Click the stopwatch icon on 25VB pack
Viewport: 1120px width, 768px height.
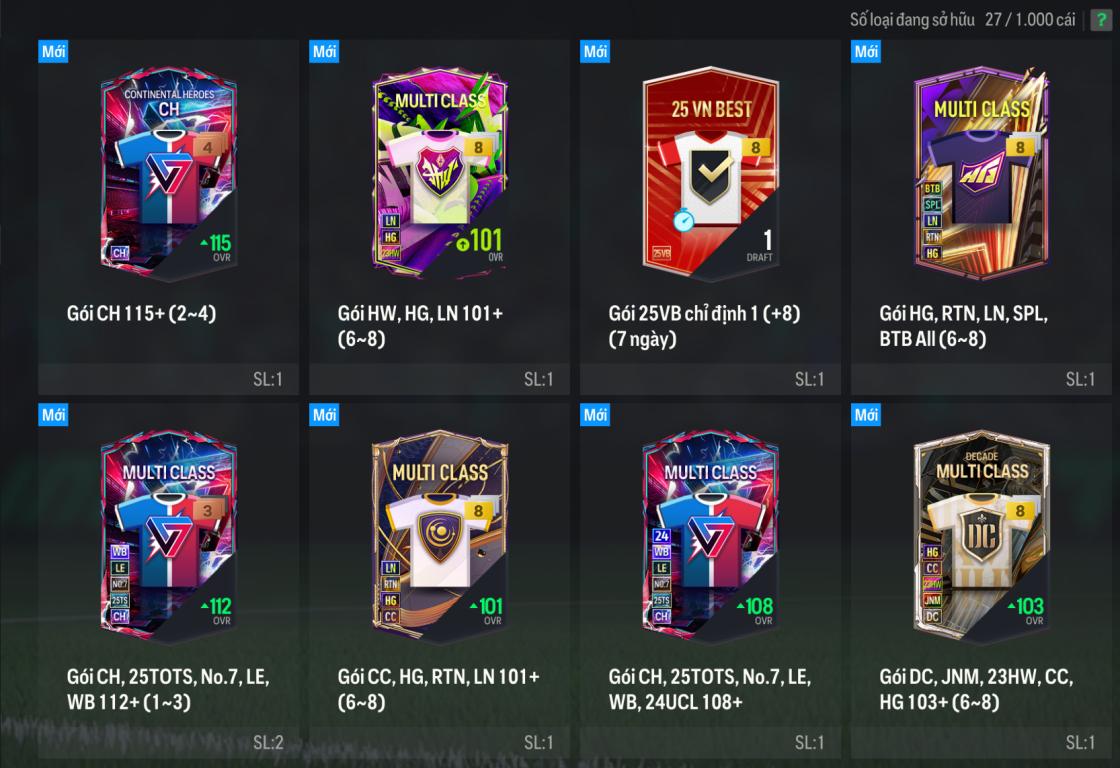[684, 219]
